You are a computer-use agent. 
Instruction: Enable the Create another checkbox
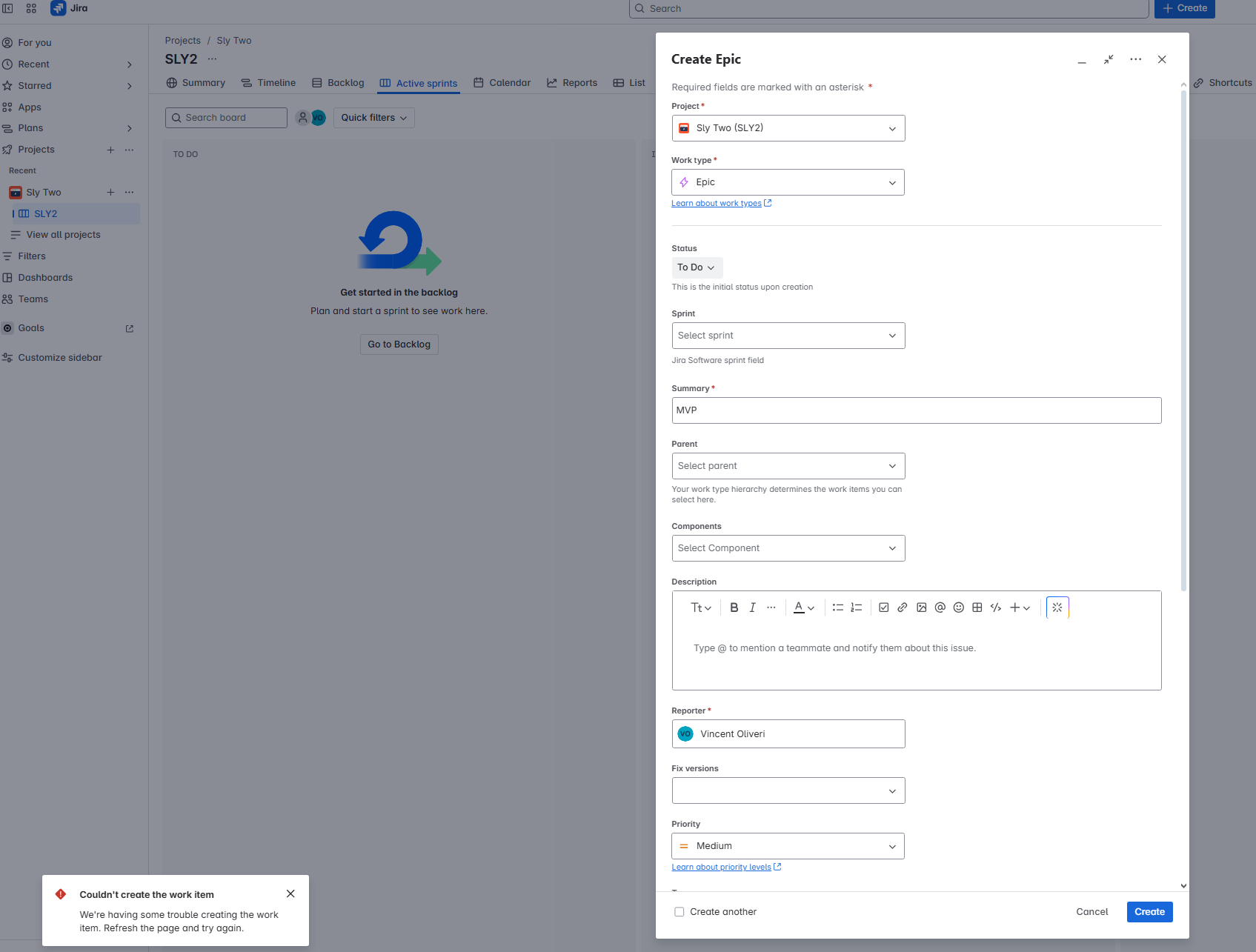[x=679, y=911]
